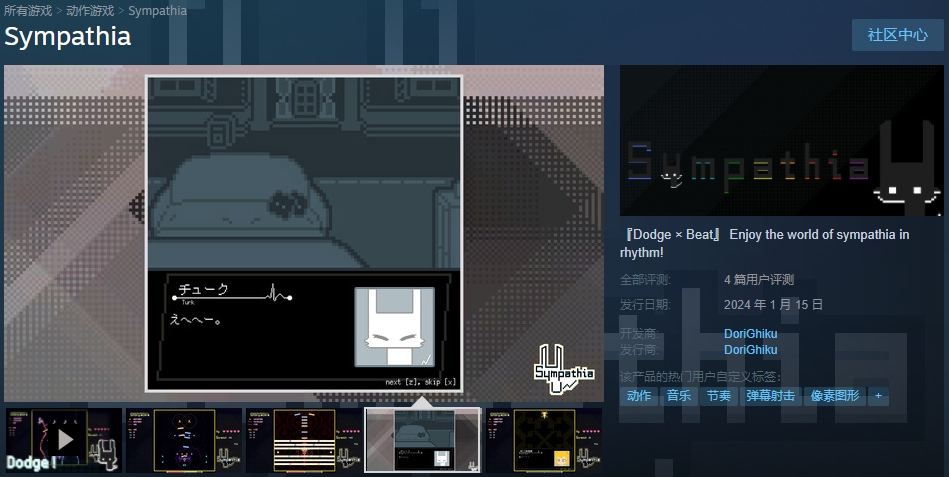The width and height of the screenshot is (949, 477).
Task: Click the Sympathia breadcrumb link
Action: (157, 11)
